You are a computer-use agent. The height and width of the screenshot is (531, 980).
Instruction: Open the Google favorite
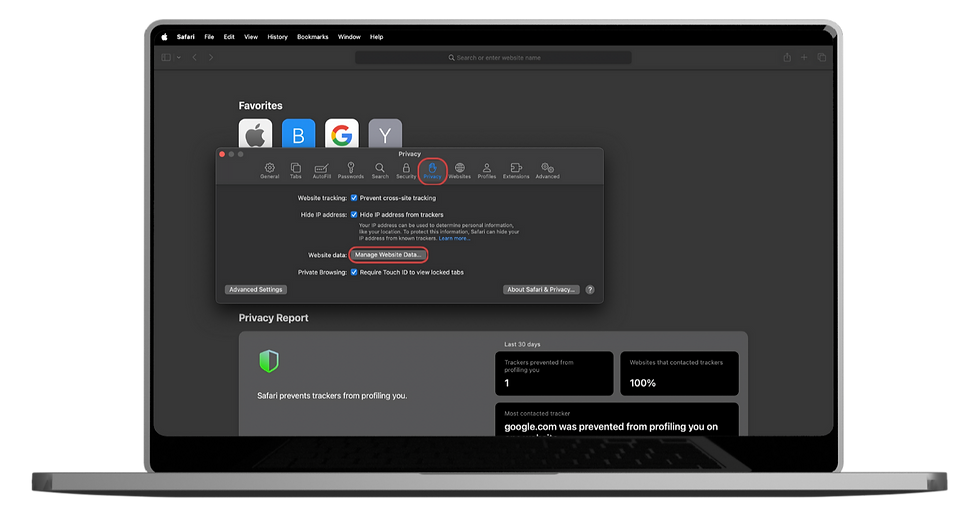[x=342, y=133]
